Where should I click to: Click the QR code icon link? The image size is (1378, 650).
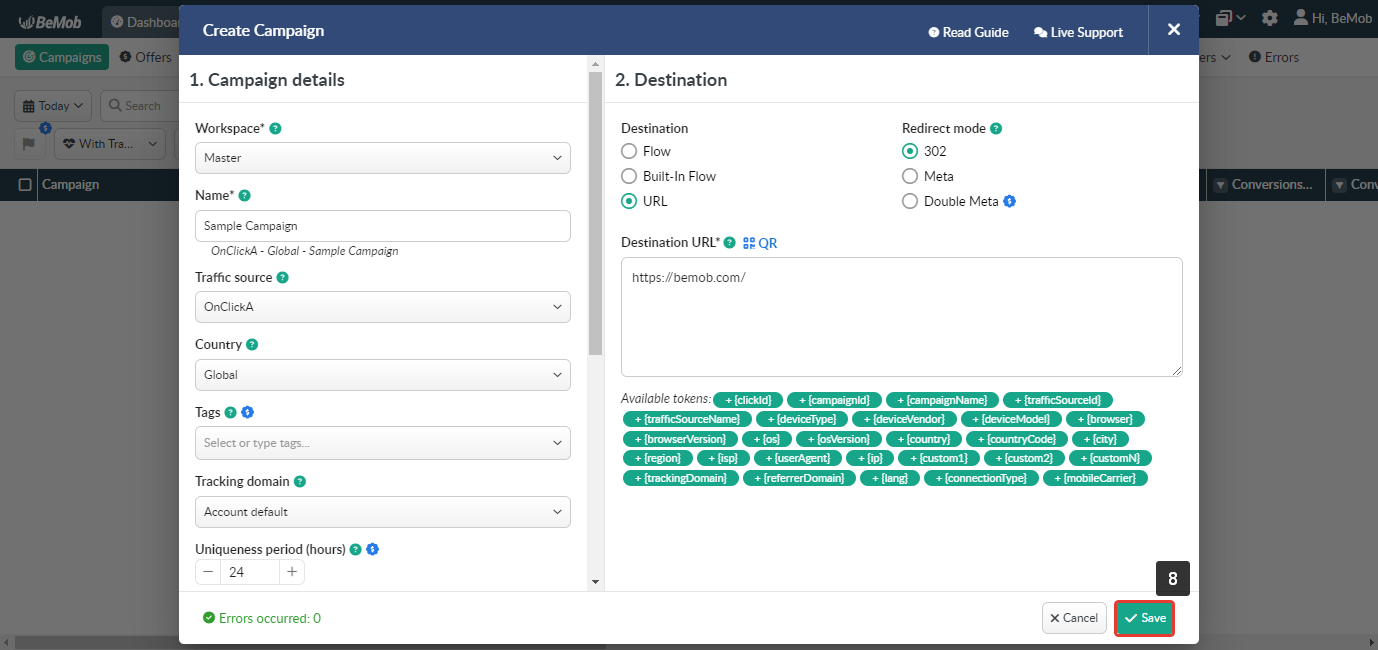(759, 243)
